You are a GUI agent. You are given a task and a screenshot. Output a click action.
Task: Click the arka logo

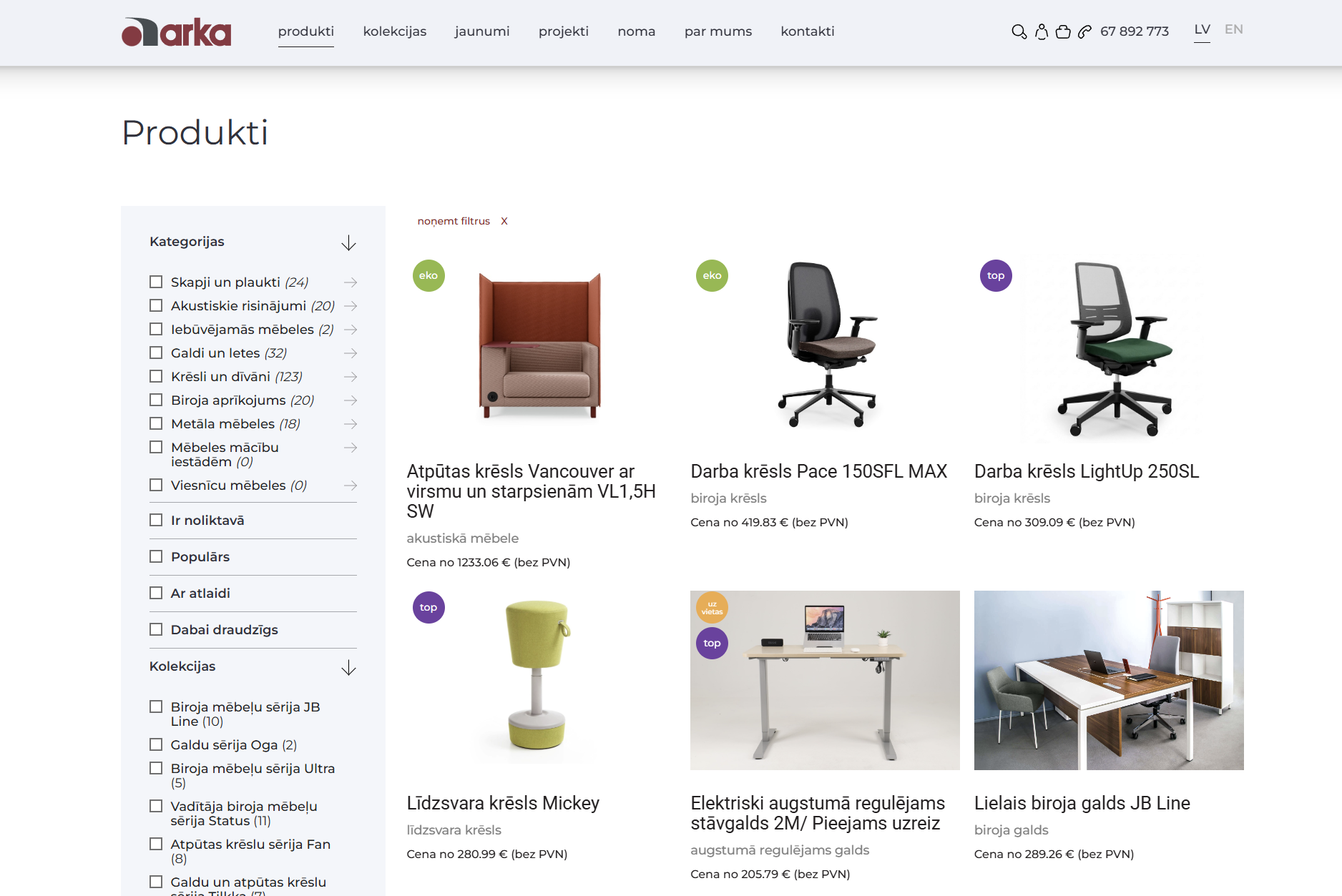[176, 32]
